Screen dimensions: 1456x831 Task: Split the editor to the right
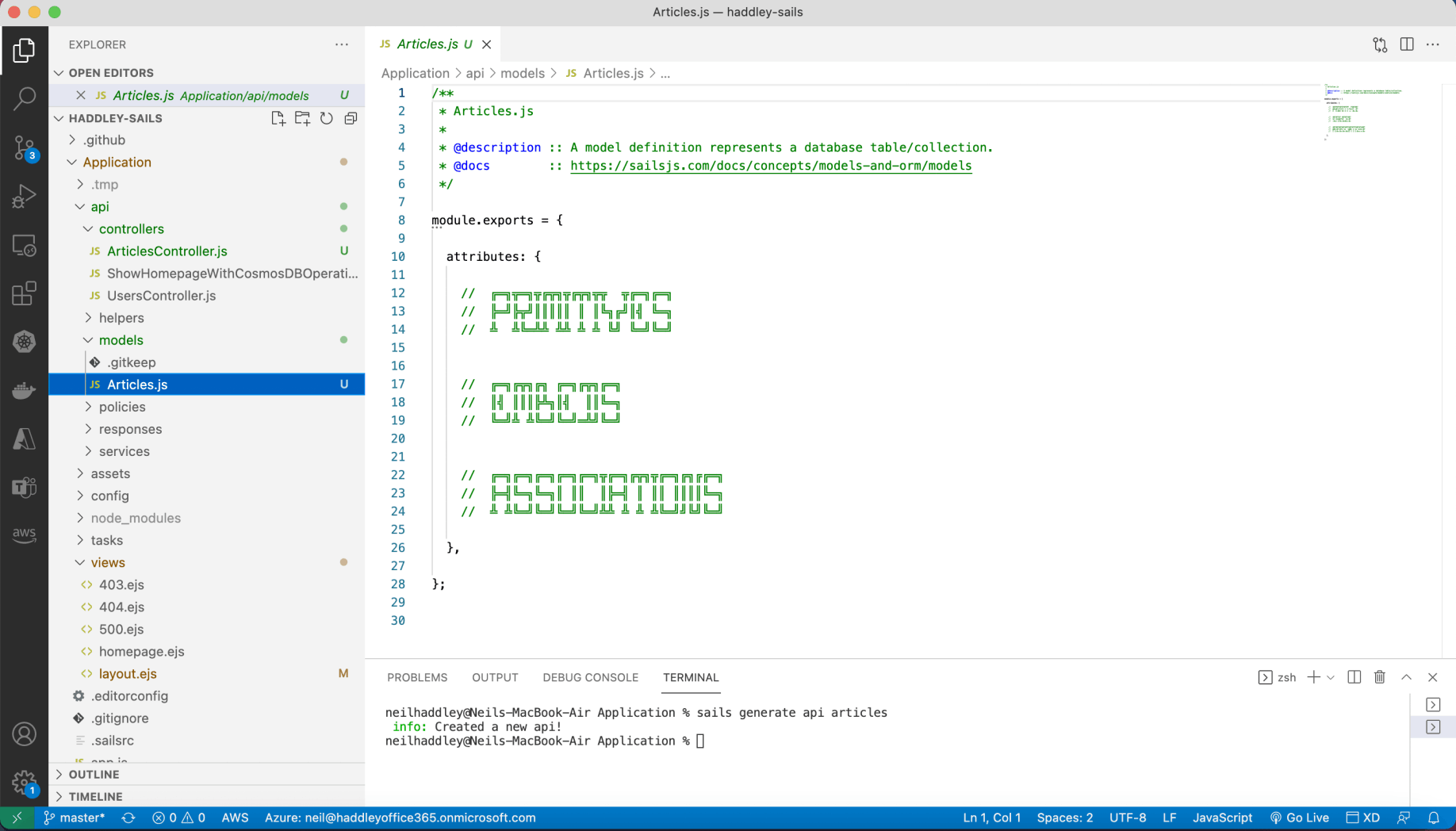pyautogui.click(x=1407, y=44)
